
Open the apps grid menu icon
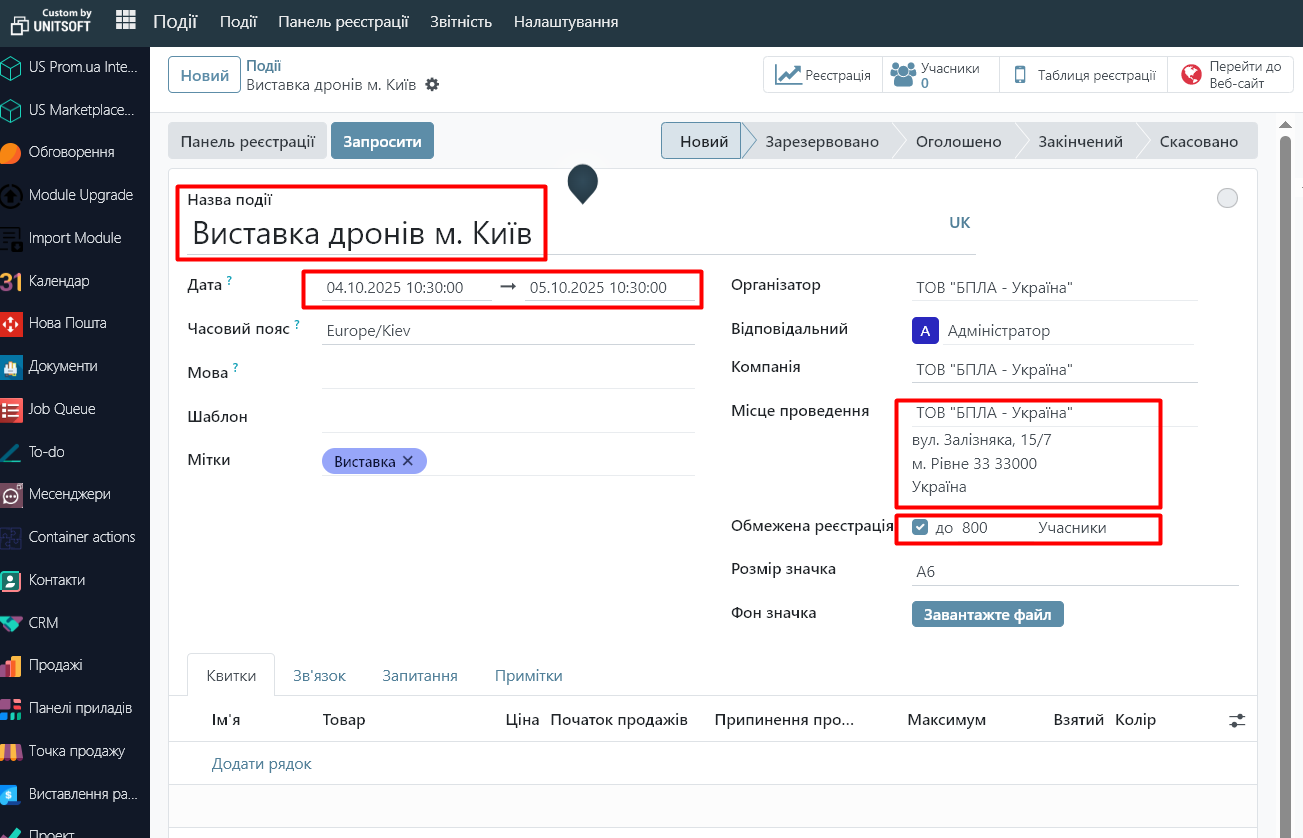coord(126,20)
